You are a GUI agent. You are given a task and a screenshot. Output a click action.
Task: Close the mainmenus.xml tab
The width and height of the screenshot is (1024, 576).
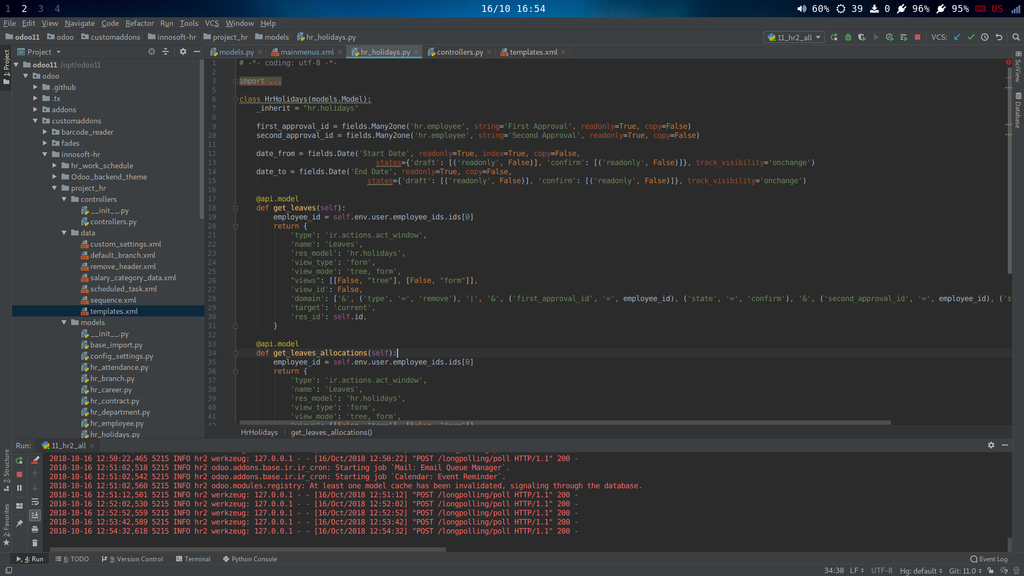tap(340, 52)
